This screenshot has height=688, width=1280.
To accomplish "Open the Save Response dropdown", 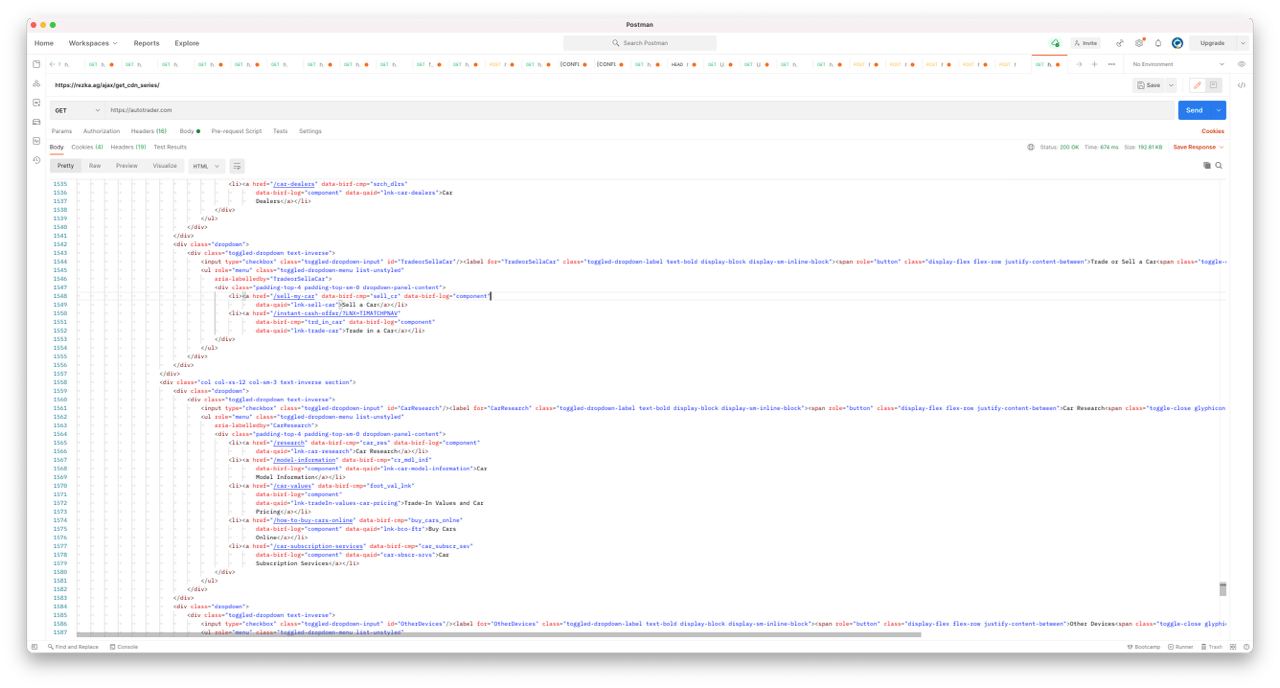I will 1198,147.
